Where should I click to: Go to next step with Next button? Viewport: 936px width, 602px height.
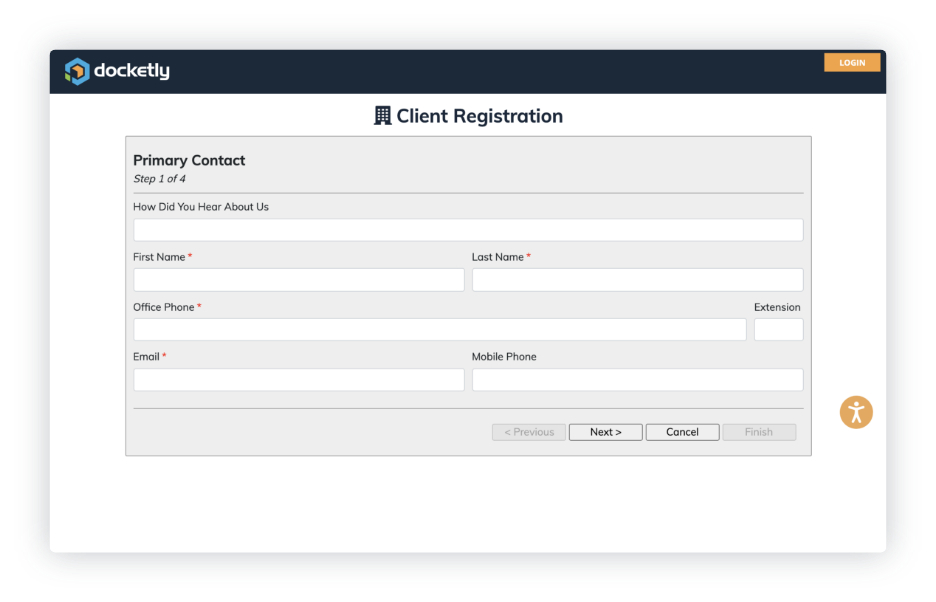coord(605,432)
